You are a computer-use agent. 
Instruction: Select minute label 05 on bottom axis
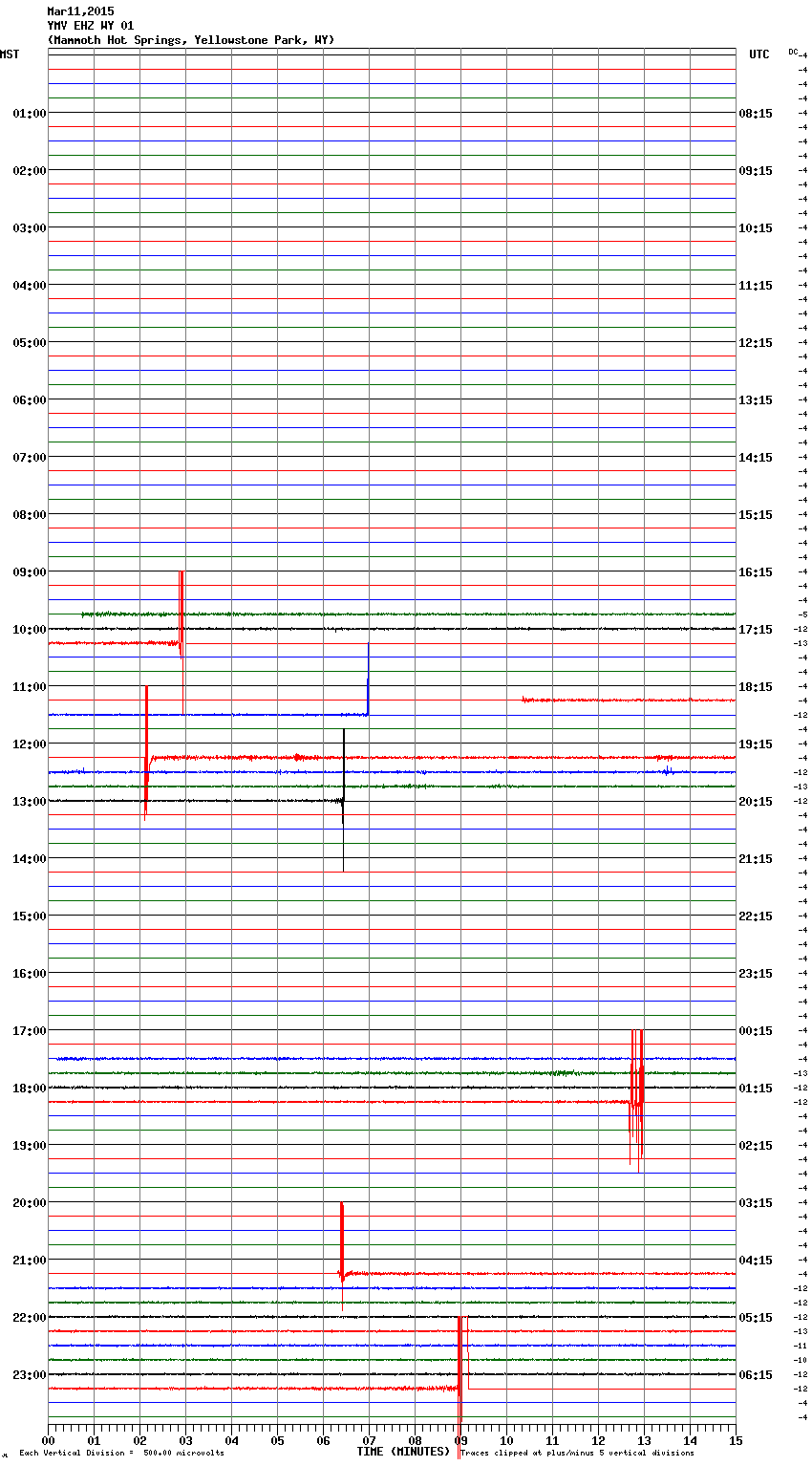point(277,1440)
